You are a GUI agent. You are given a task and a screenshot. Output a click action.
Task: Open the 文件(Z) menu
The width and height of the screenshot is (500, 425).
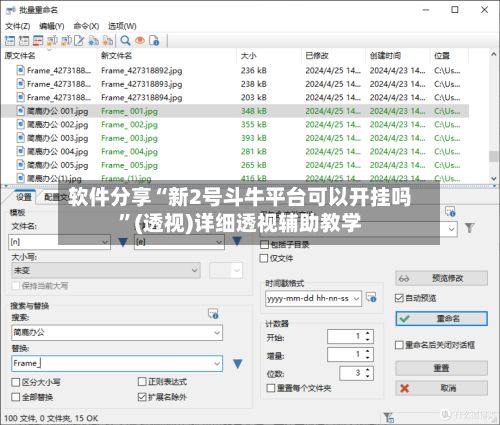[18, 26]
